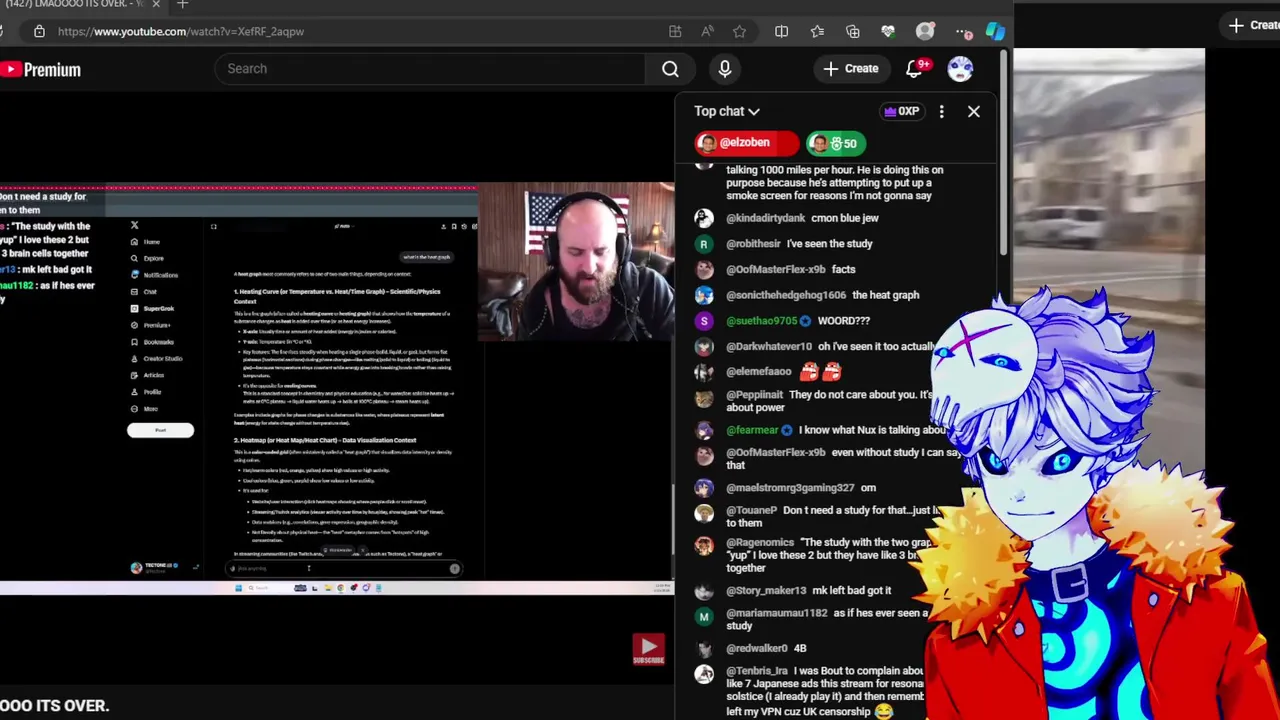Screen dimensions: 1280x720
Task: Click username @Peppiinait in chat
Action: tap(754, 395)
